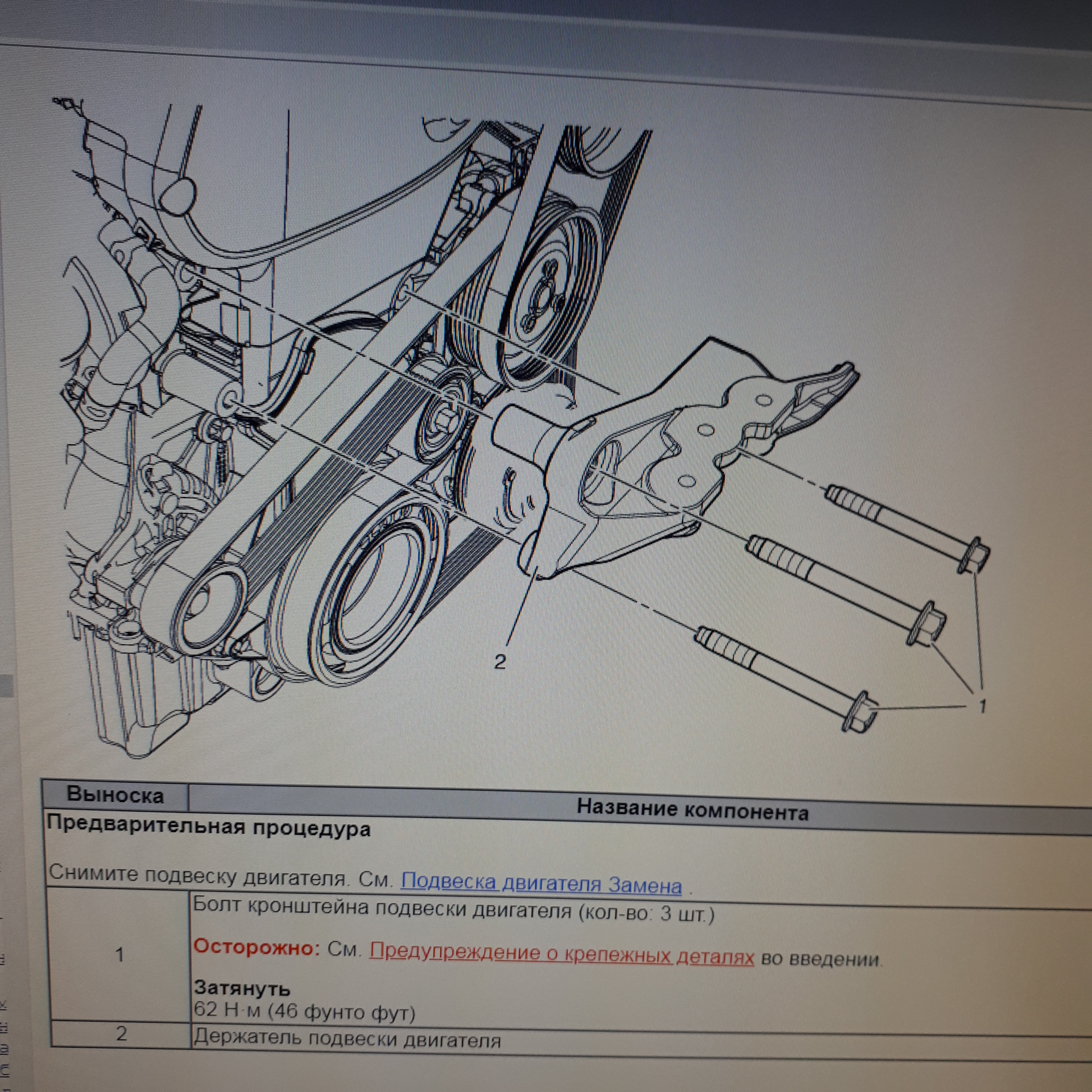Click the gray scrollbar thumb at left edge

coord(5,685)
